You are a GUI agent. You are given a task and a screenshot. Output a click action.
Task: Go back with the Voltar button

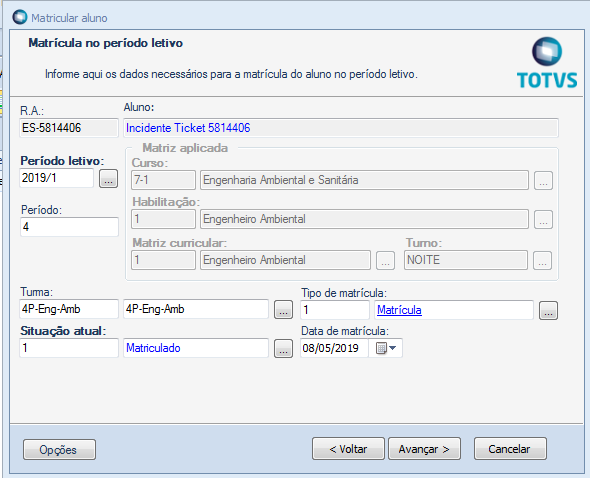point(348,449)
